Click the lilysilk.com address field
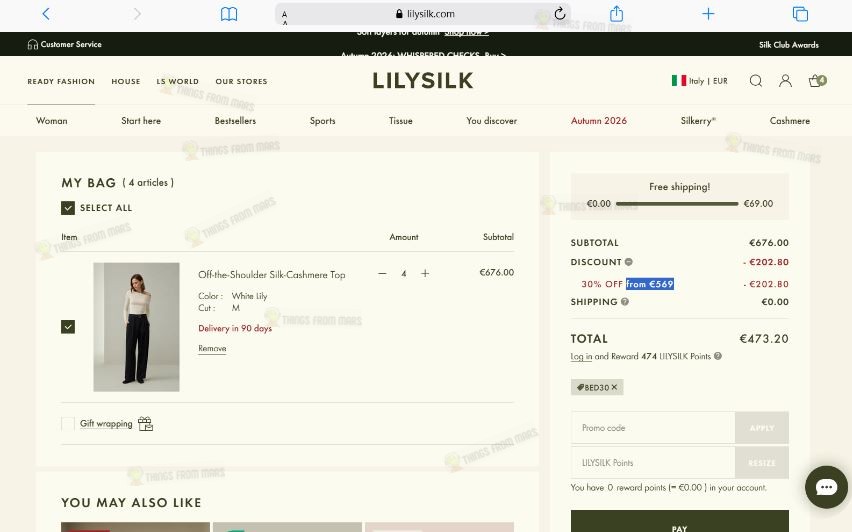This screenshot has width=852, height=532. click(x=424, y=14)
